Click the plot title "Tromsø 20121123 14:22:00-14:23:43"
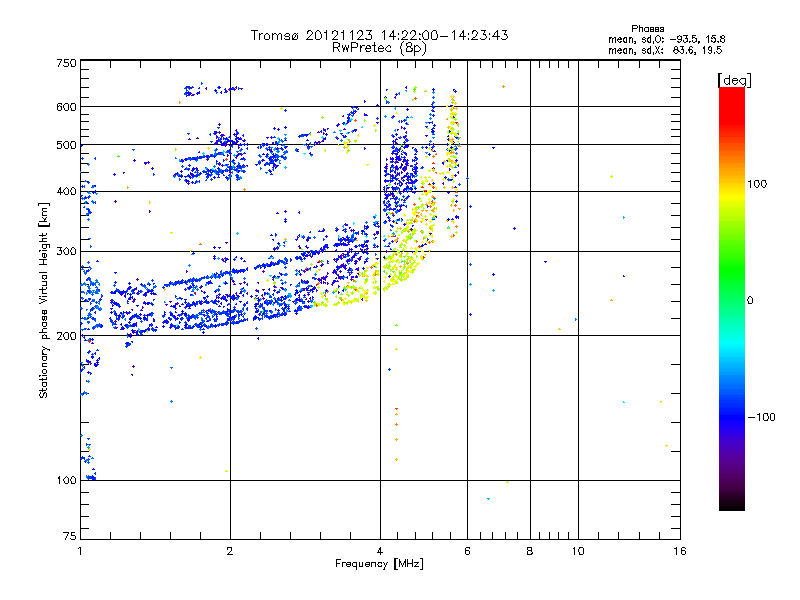Viewport: 800px width, 600px height. pyautogui.click(x=379, y=35)
